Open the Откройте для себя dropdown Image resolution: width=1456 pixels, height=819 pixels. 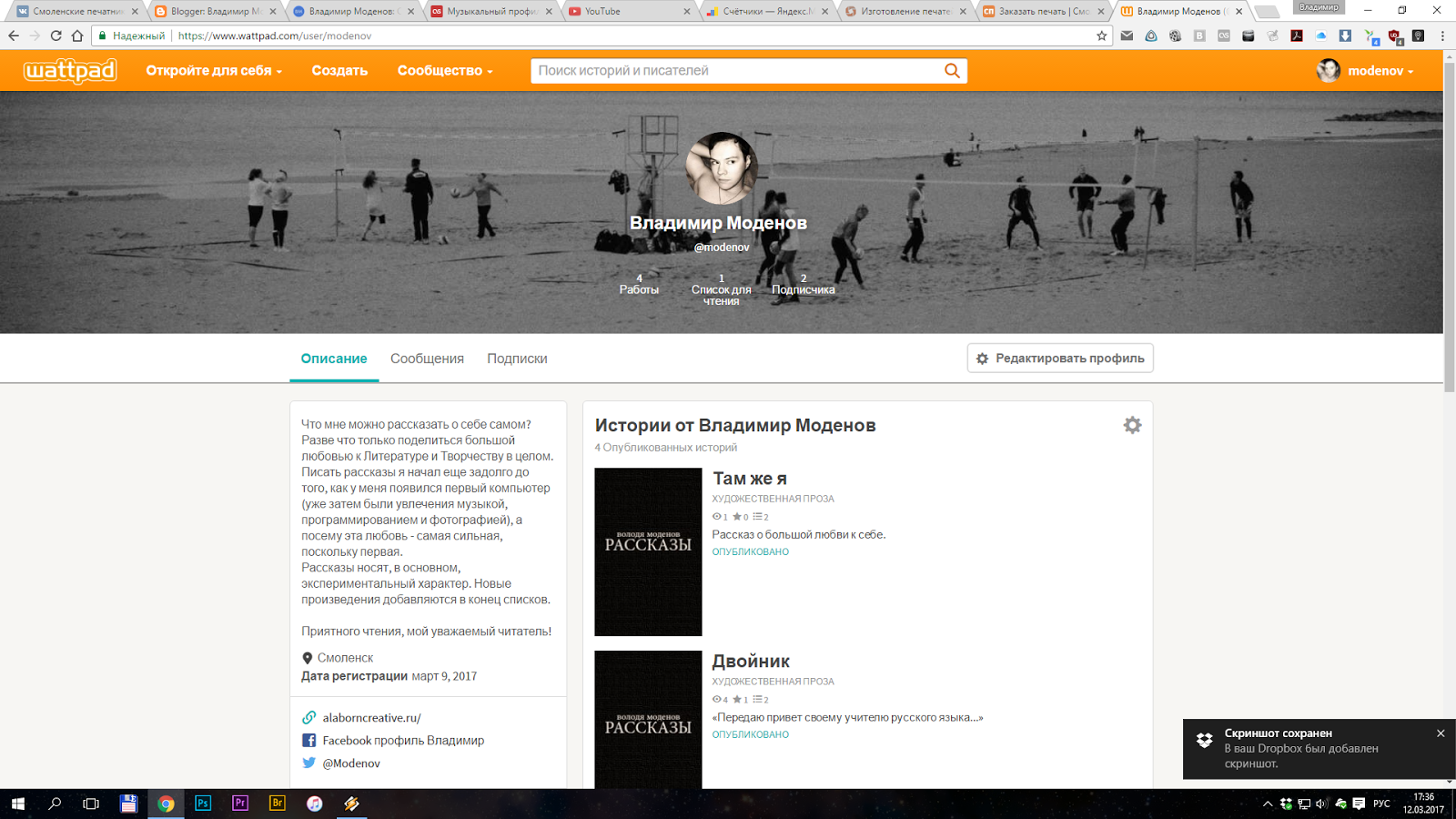pyautogui.click(x=213, y=70)
